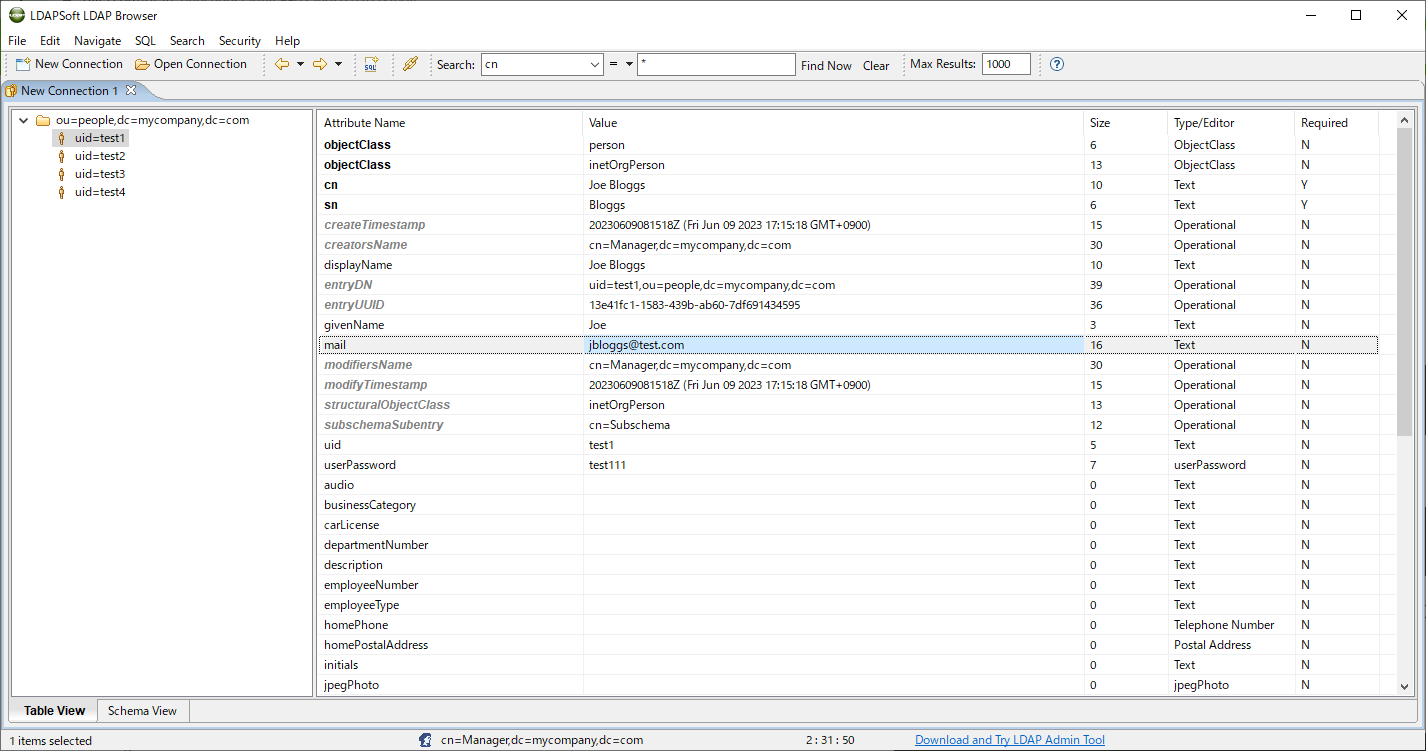Open the SQL menu
1426x751 pixels.
pyautogui.click(x=144, y=41)
